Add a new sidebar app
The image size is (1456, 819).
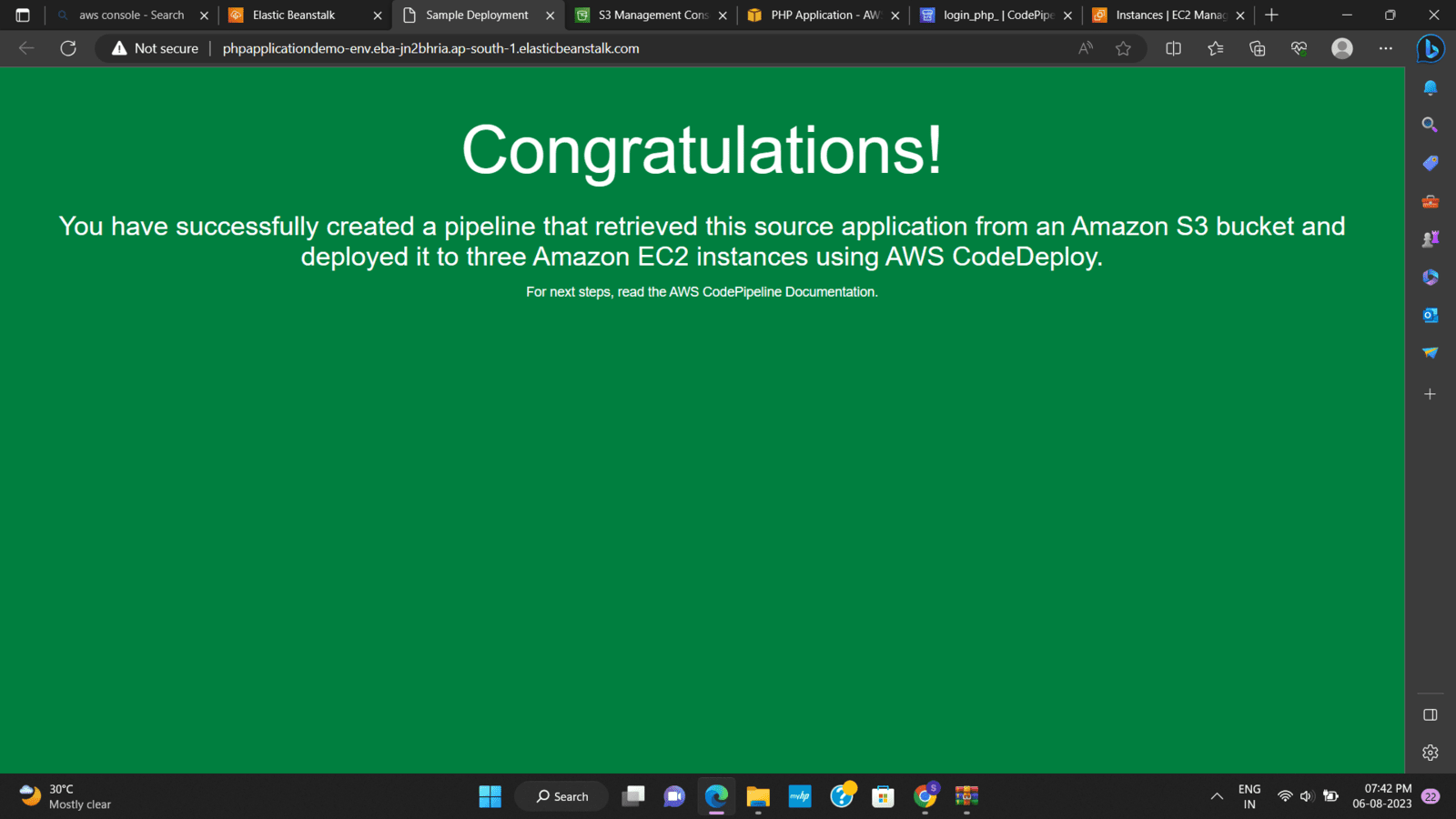point(1431,394)
